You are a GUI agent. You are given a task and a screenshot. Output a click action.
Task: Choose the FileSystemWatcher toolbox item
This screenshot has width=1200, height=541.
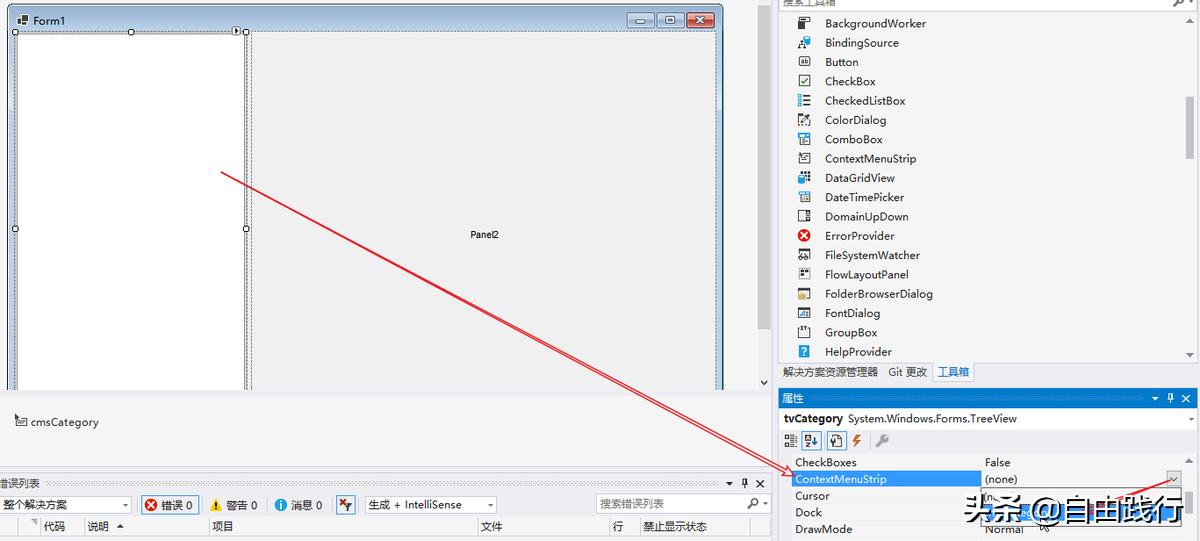click(872, 255)
